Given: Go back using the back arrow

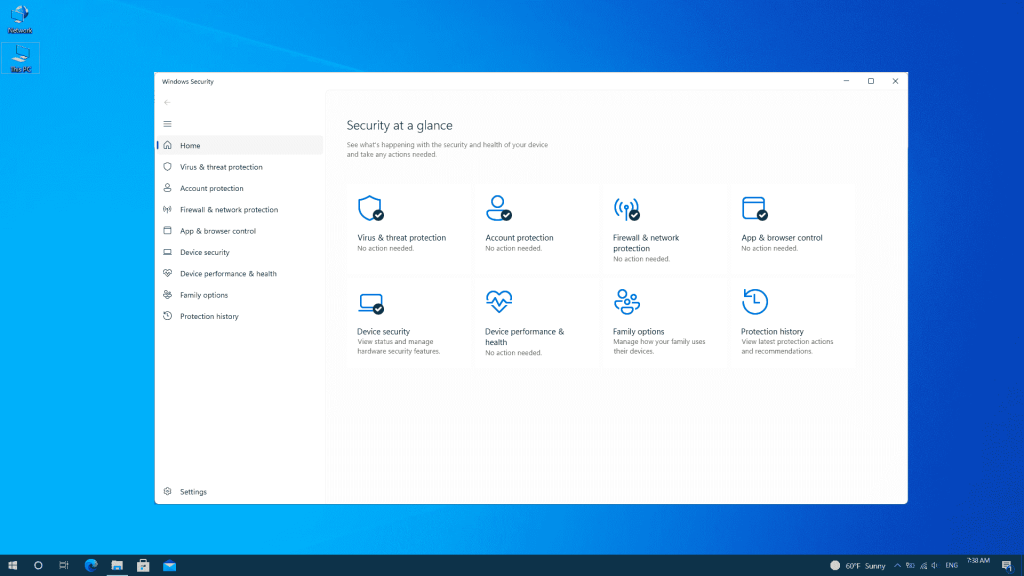Looking at the screenshot, I should coord(167,103).
